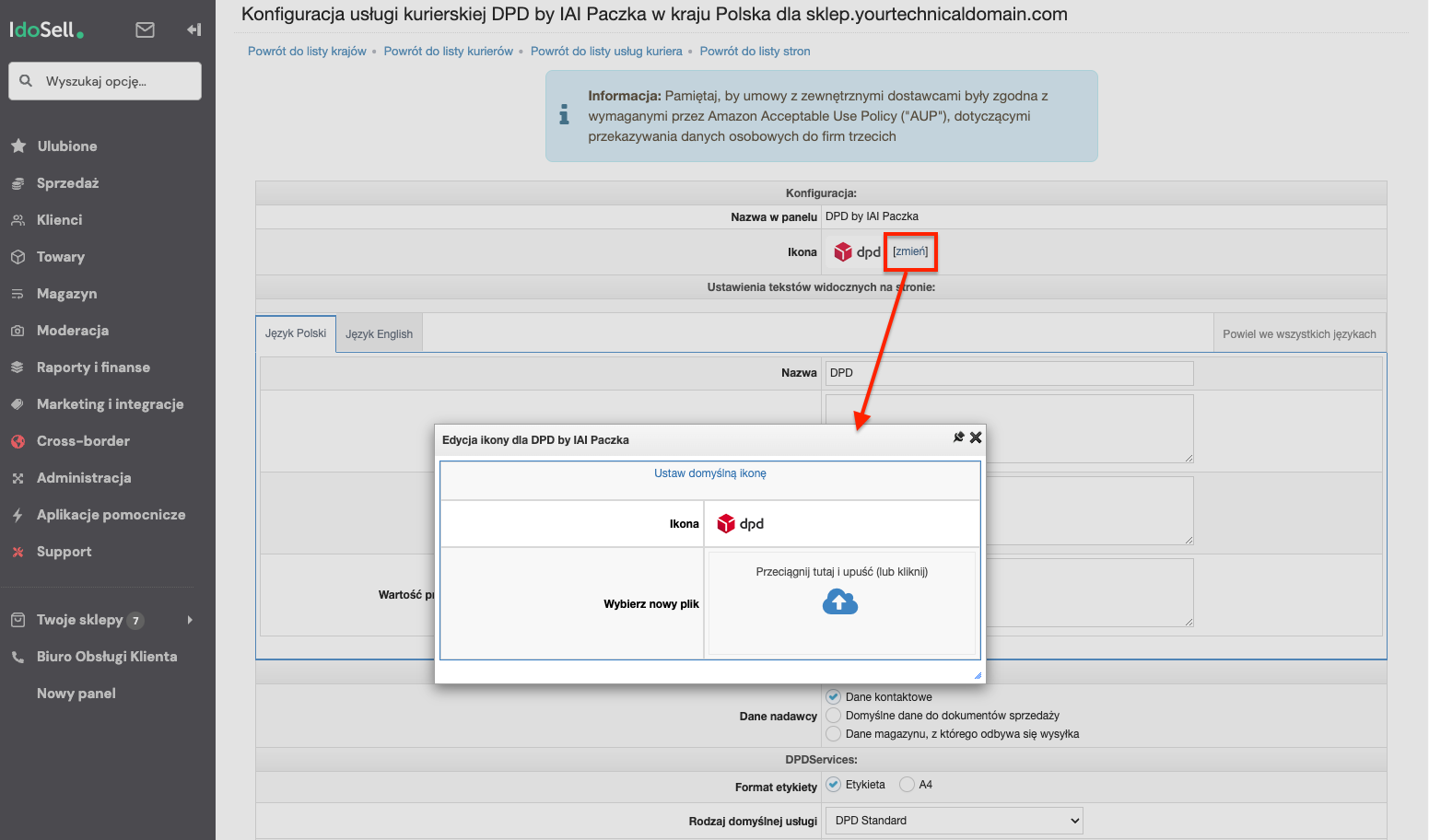Open the mail envelope icon in sidebar header
Viewport: 1429px width, 840px height.
coord(145,29)
